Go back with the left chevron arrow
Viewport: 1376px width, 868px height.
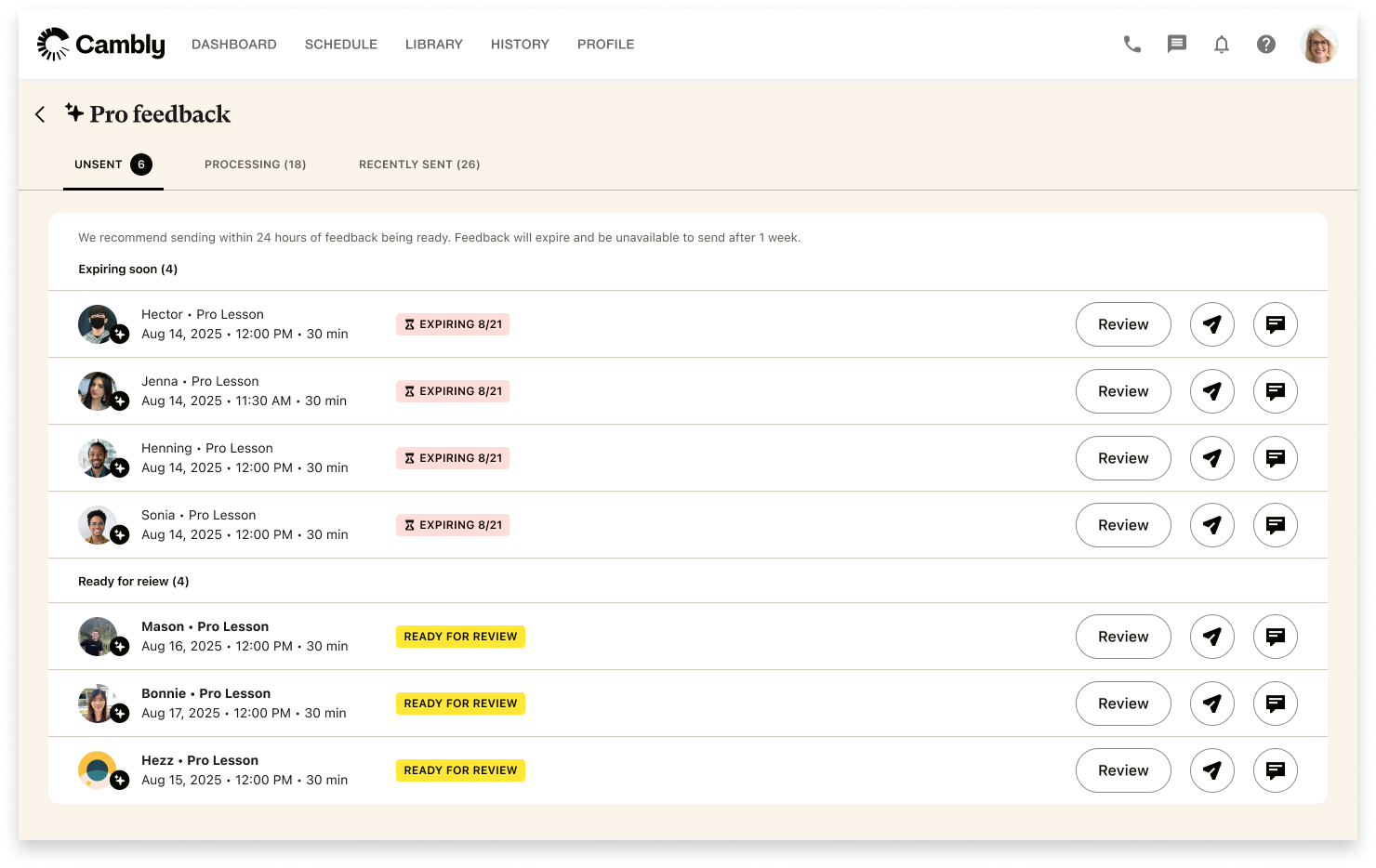click(x=40, y=114)
